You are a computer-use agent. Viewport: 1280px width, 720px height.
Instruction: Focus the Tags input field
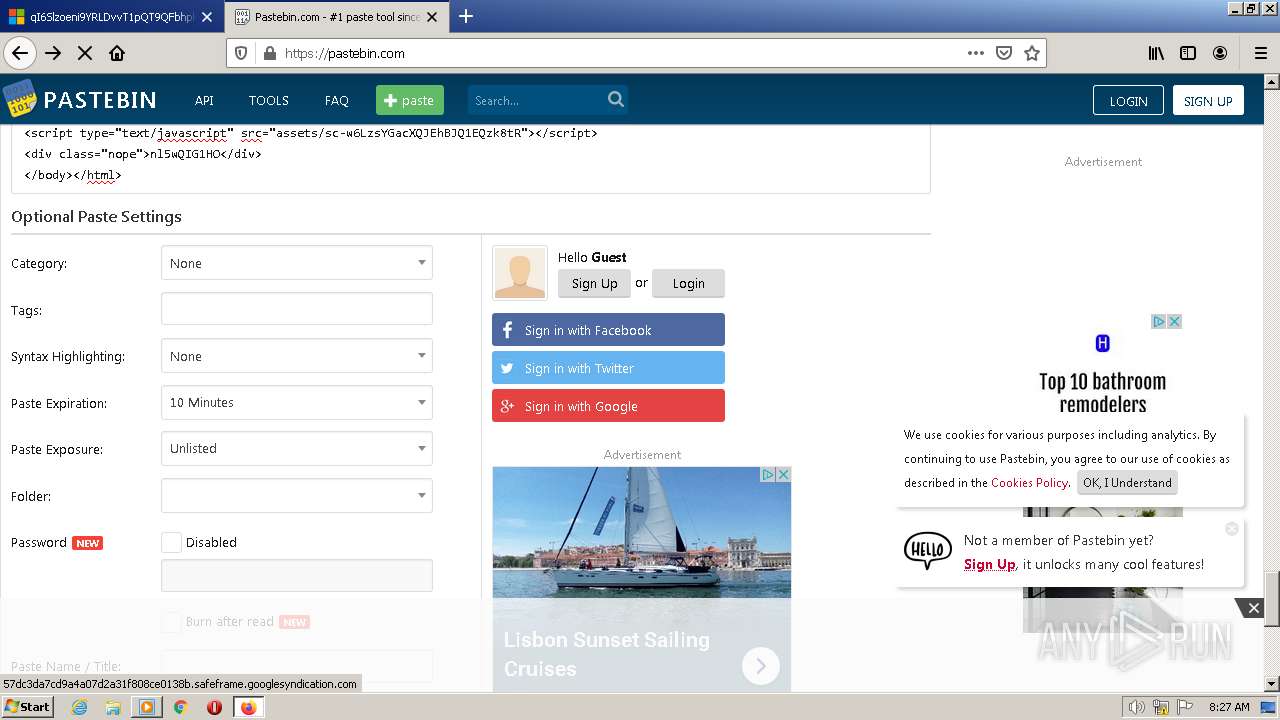click(297, 309)
